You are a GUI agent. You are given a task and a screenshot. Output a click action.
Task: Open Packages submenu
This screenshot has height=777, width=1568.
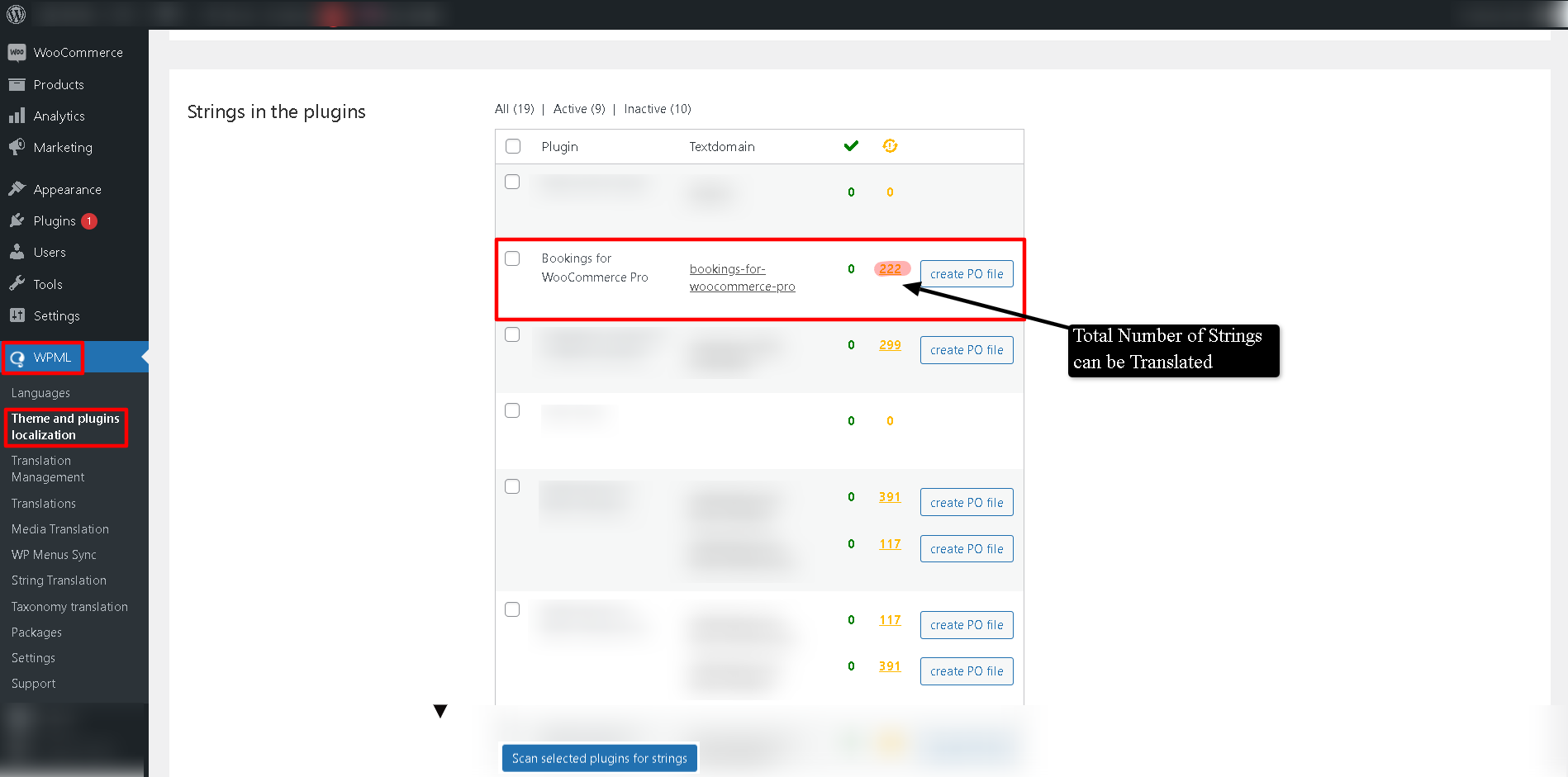pos(36,632)
